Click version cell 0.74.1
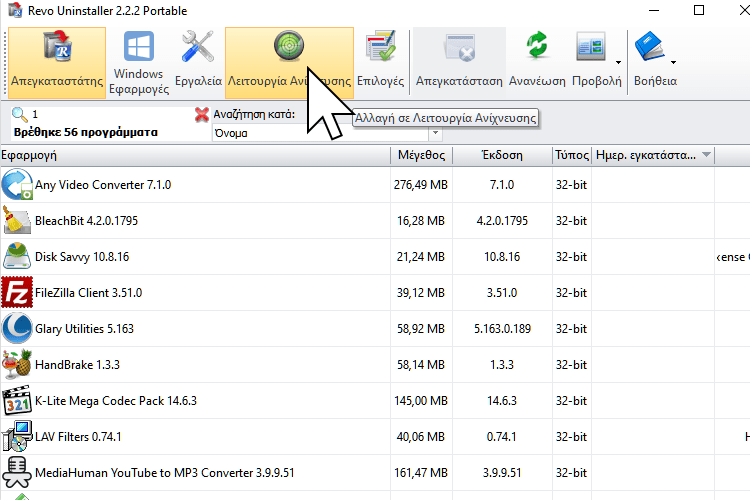The height and width of the screenshot is (500, 750). pyautogui.click(x=502, y=437)
